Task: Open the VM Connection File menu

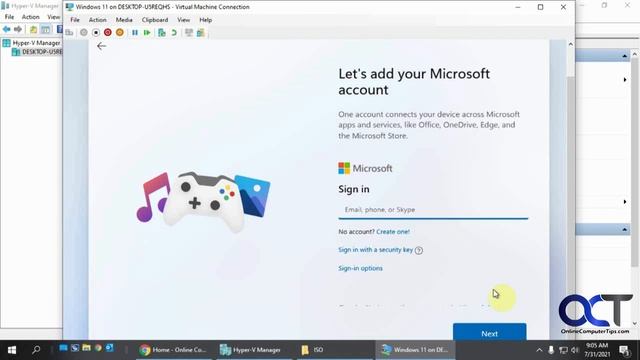Action: click(x=75, y=20)
